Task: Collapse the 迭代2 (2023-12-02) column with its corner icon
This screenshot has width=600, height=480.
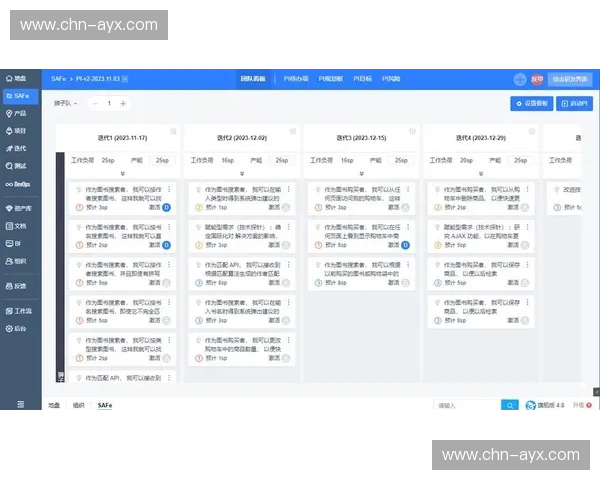Action: [293, 131]
